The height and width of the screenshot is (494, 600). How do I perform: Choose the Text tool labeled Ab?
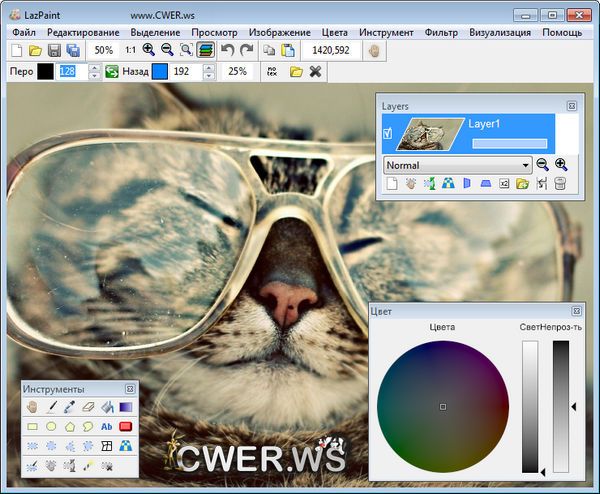[106, 427]
